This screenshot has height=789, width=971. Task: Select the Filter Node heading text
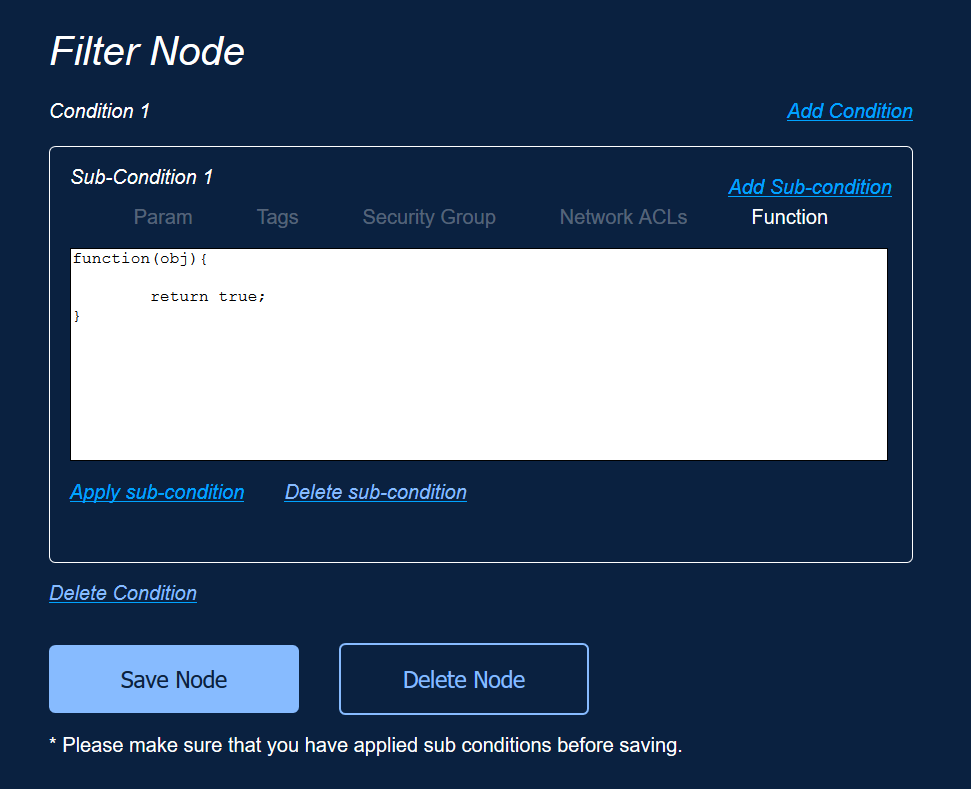coord(147,51)
